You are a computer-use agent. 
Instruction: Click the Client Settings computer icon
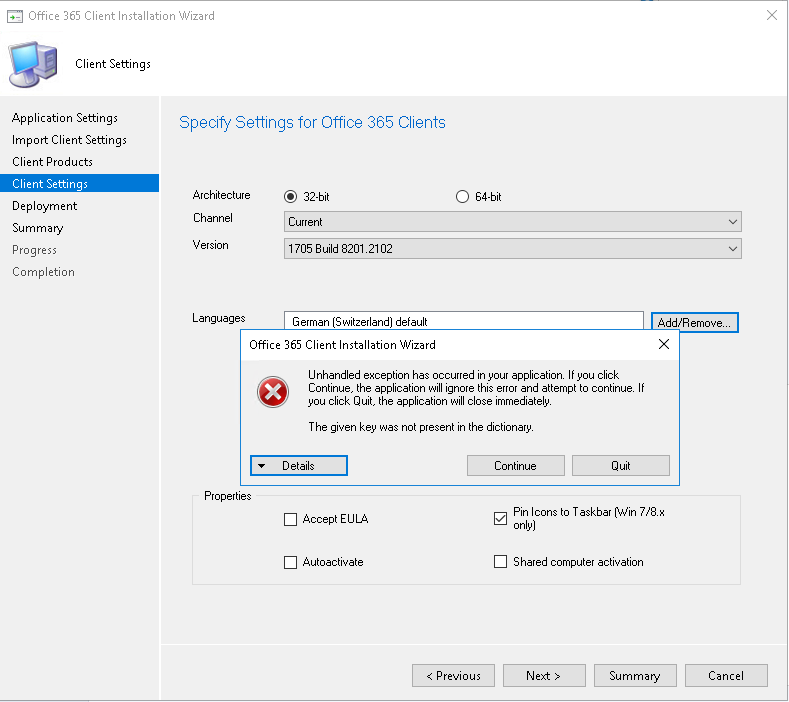point(33,64)
